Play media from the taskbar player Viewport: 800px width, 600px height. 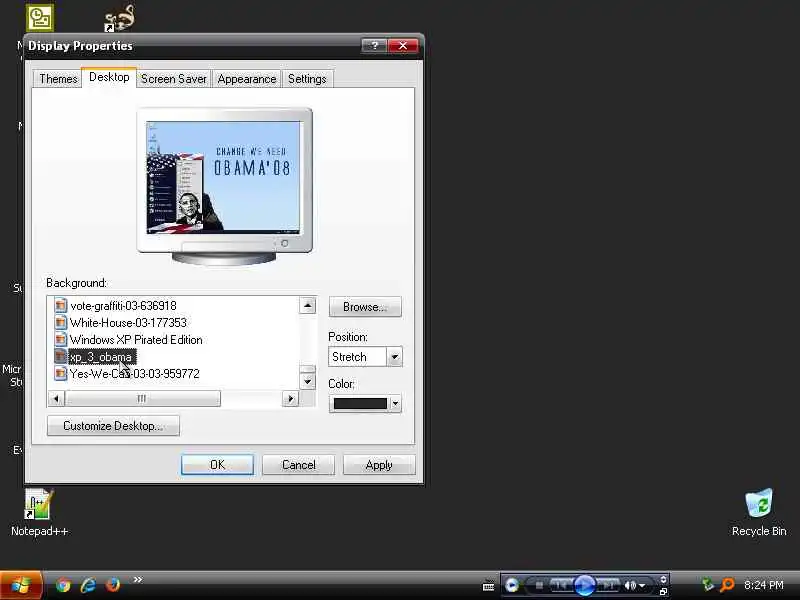point(585,585)
